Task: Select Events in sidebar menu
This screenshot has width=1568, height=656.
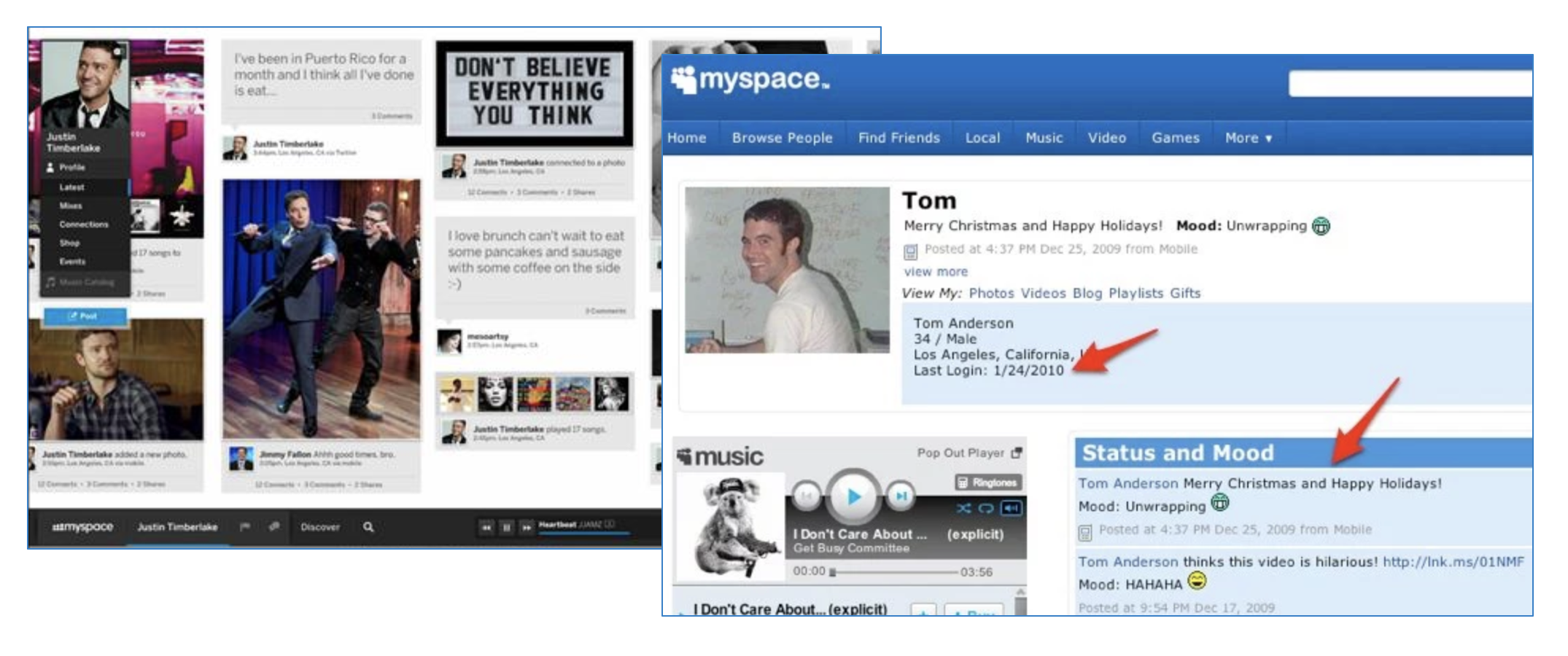Action: click(x=72, y=261)
